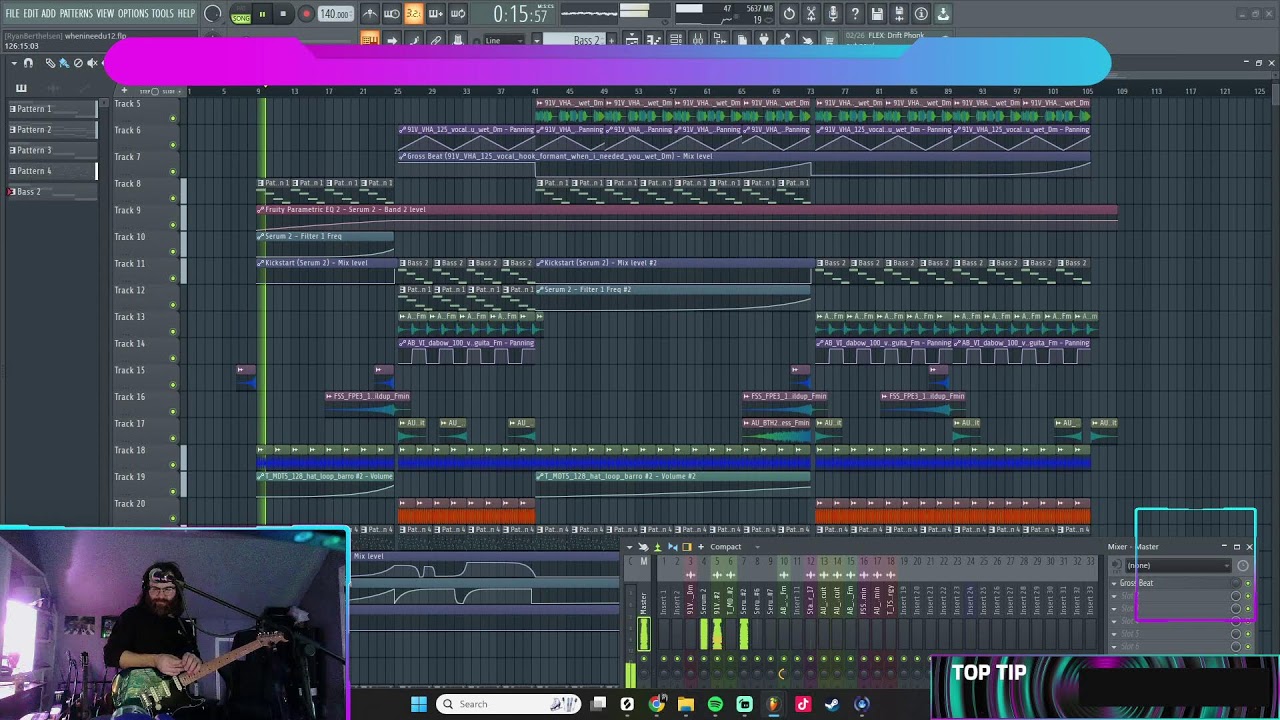Viewport: 1280px width, 720px height.
Task: Select the playlist paint brush tool
Action: coord(65,63)
